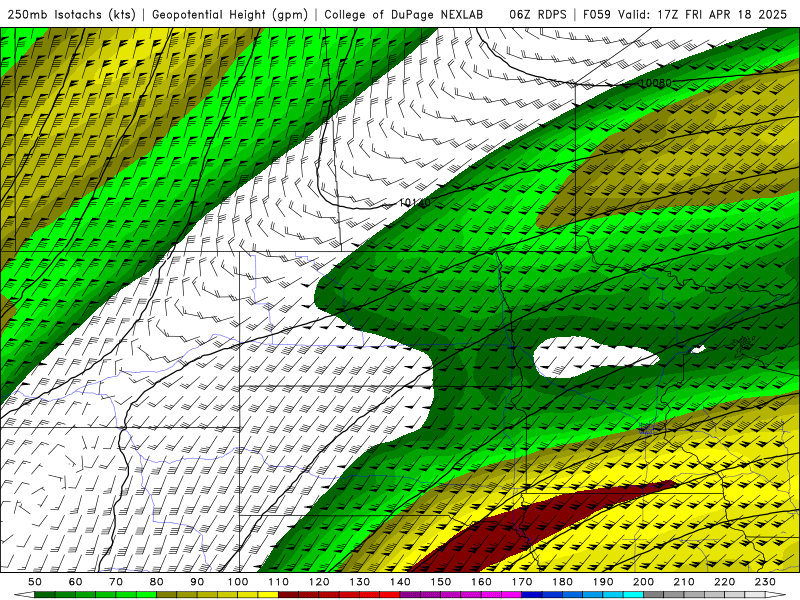800x600 pixels.
Task: Click the 50 value on the color scale
Action: [x=35, y=582]
